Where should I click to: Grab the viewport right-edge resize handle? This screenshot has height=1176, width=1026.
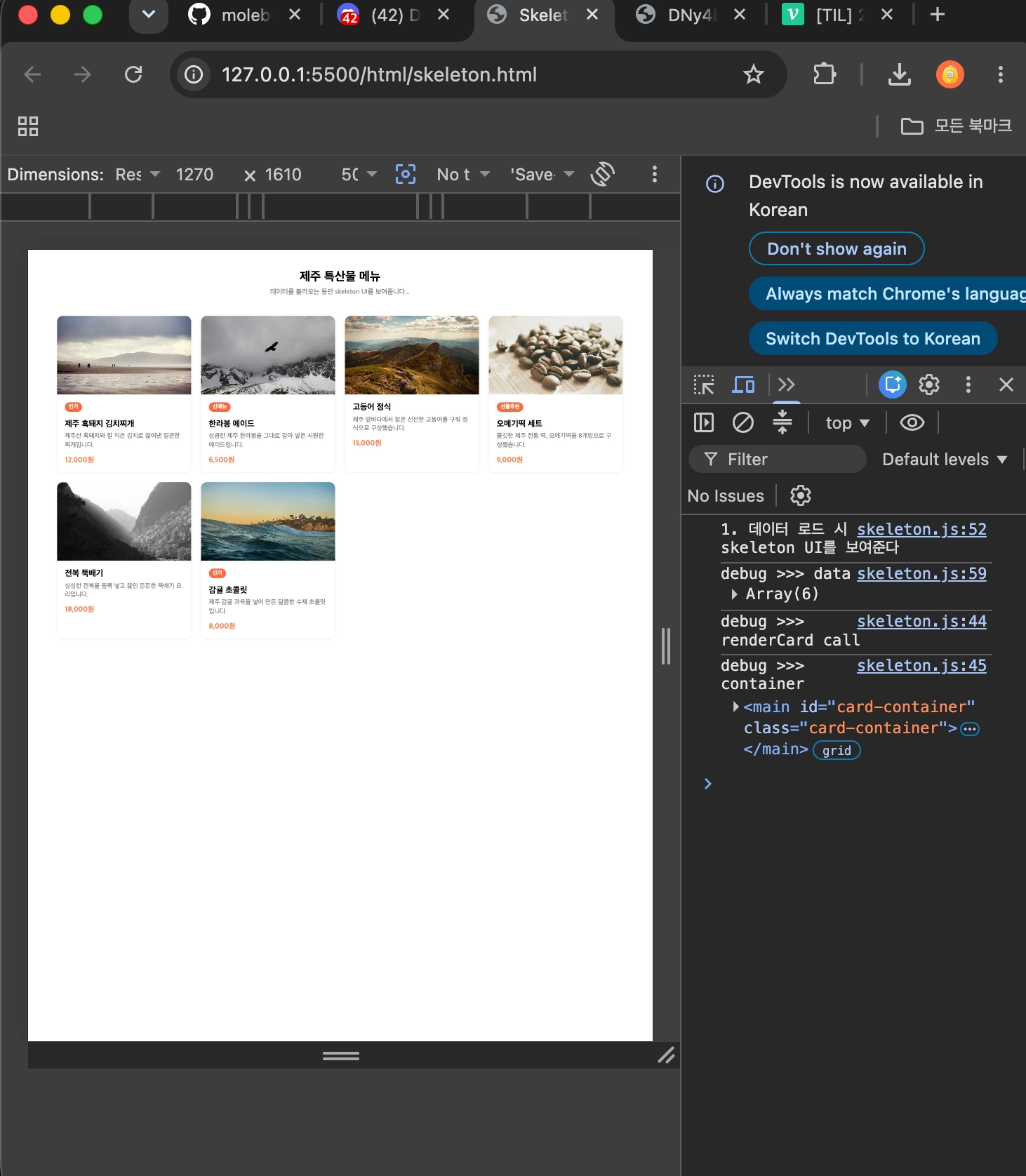pos(666,646)
